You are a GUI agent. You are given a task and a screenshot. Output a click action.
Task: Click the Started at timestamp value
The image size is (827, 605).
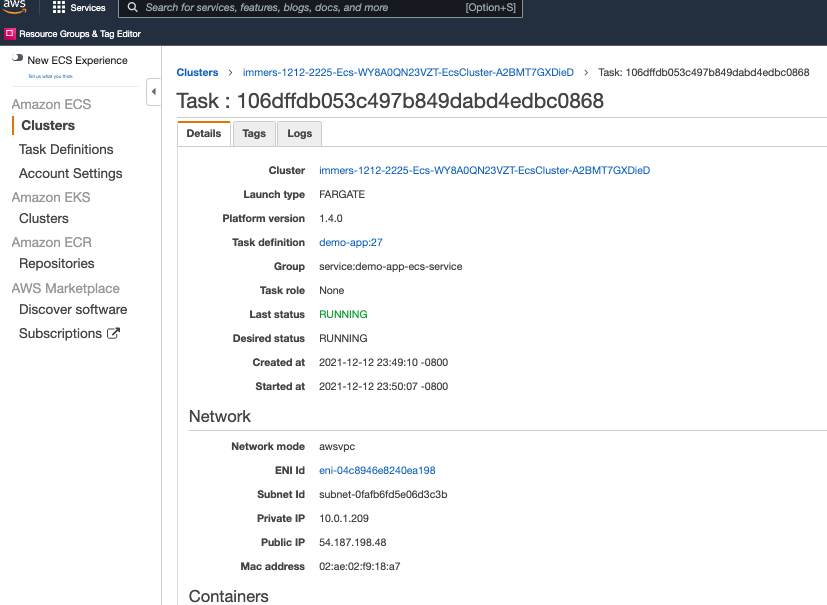[383, 387]
